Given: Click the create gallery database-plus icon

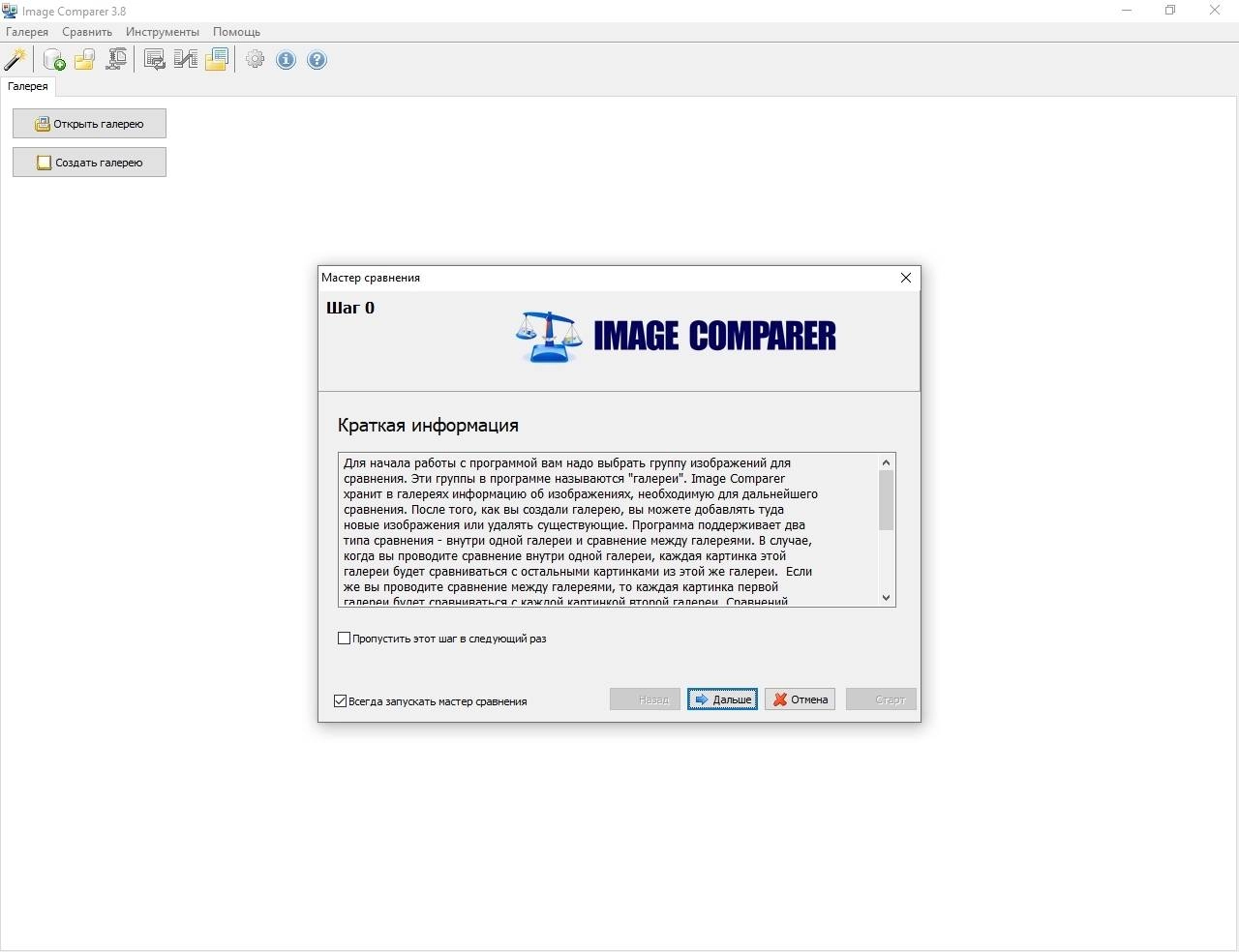Looking at the screenshot, I should (54, 60).
